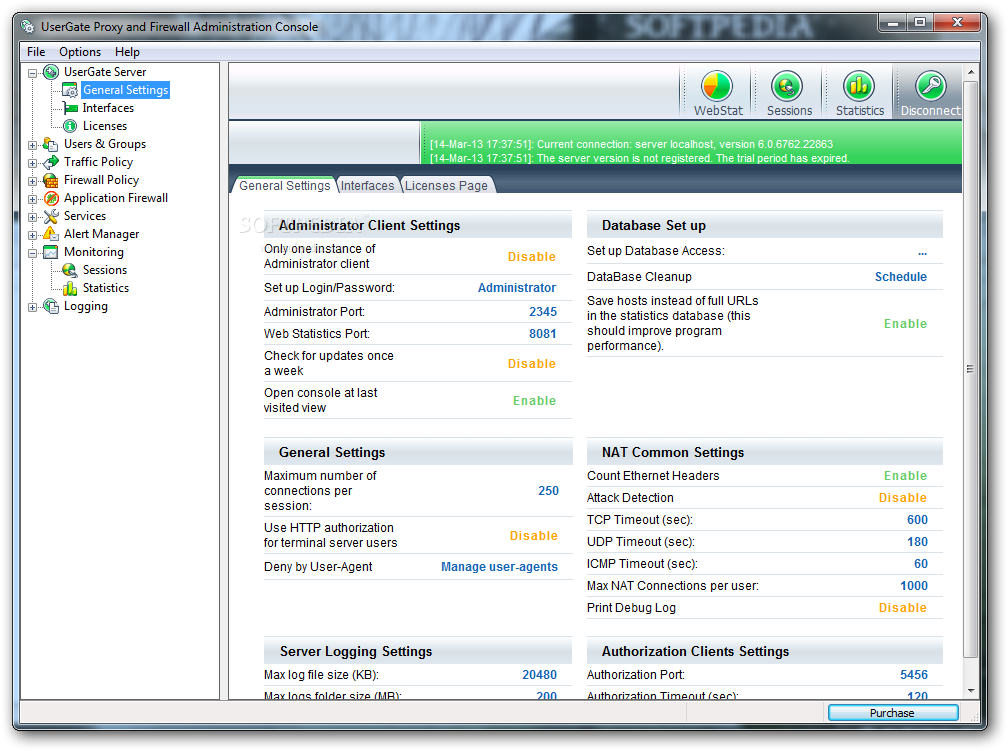Screen dimensions: 1008x751
Task: Collapse the UserGate Server tree node
Action: 32,73
